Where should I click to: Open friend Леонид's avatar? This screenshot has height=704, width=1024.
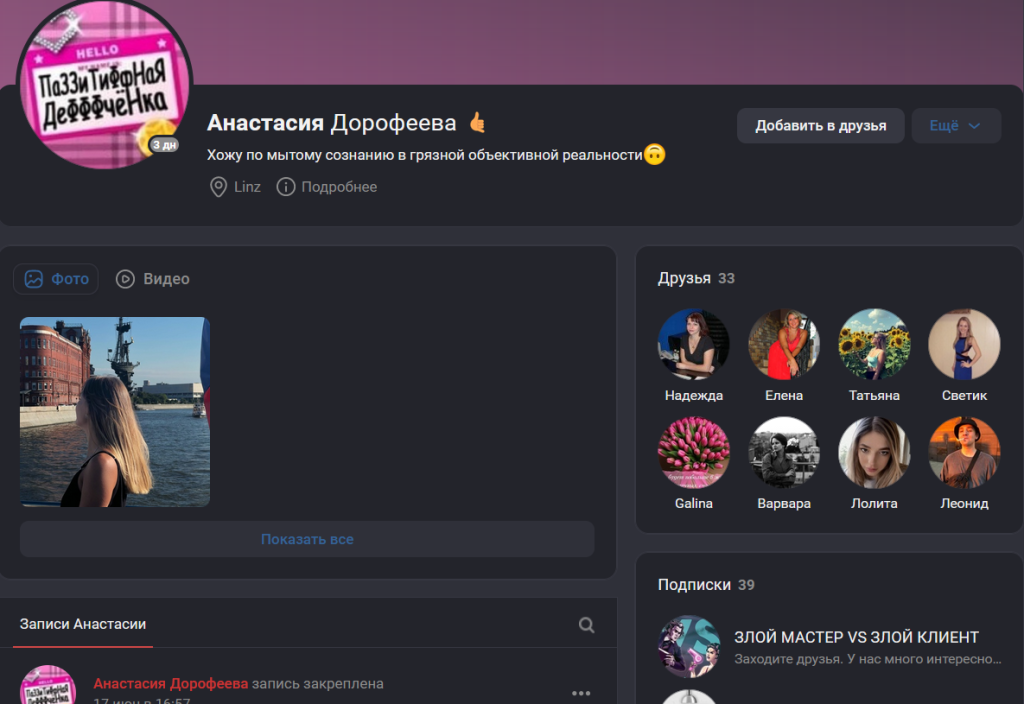point(964,453)
